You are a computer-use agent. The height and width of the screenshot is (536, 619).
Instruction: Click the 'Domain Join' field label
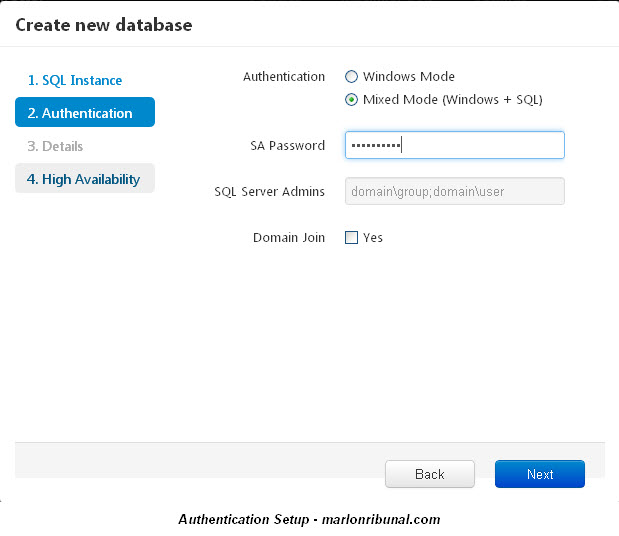[289, 238]
